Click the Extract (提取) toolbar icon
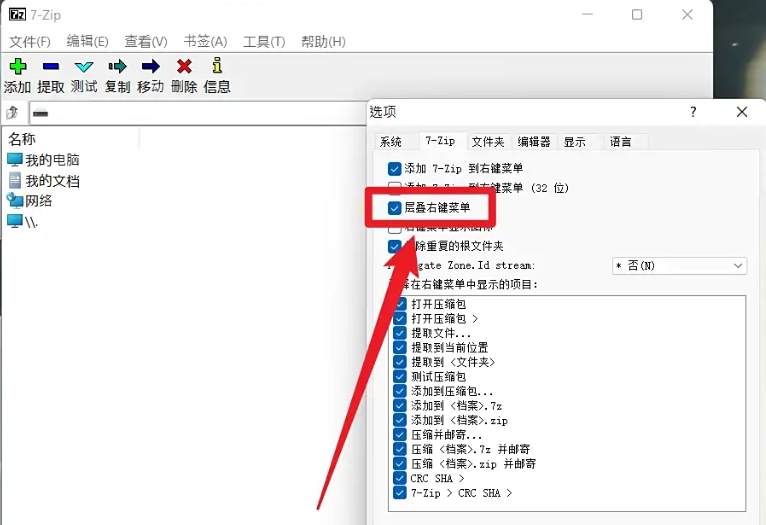 tap(51, 66)
